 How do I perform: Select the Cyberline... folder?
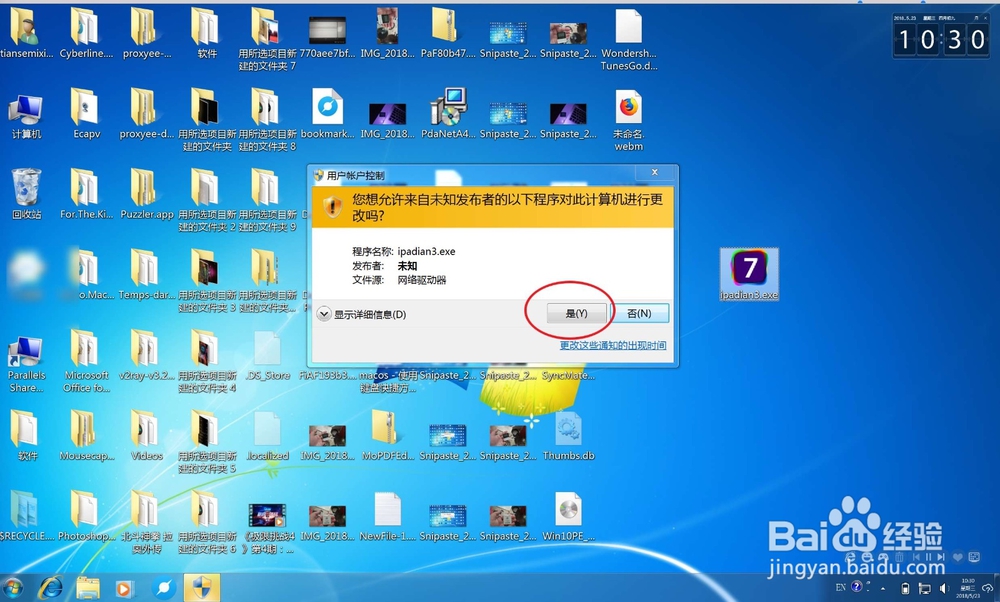pyautogui.click(x=86, y=33)
